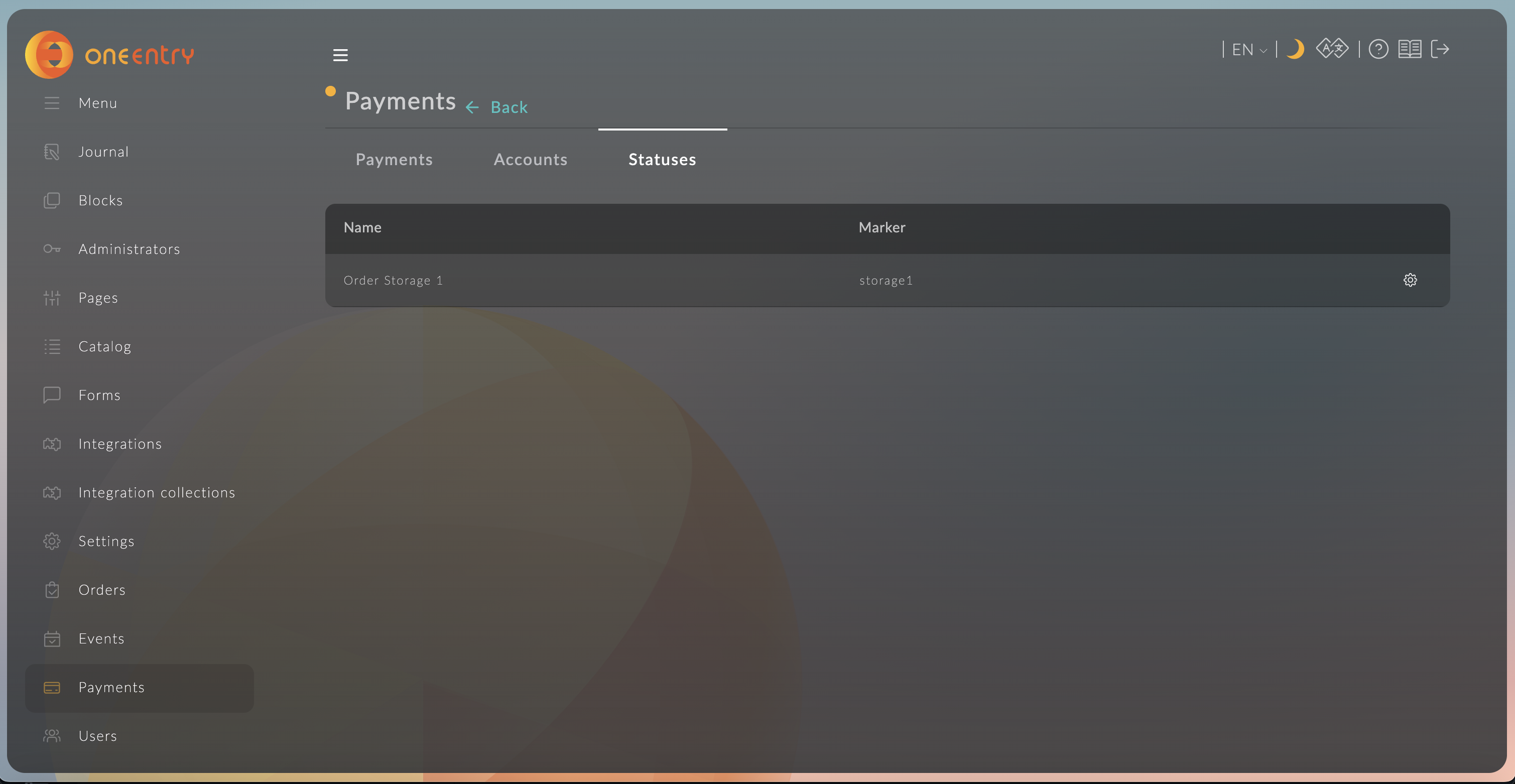Switch to the Payments tab

[x=394, y=160]
